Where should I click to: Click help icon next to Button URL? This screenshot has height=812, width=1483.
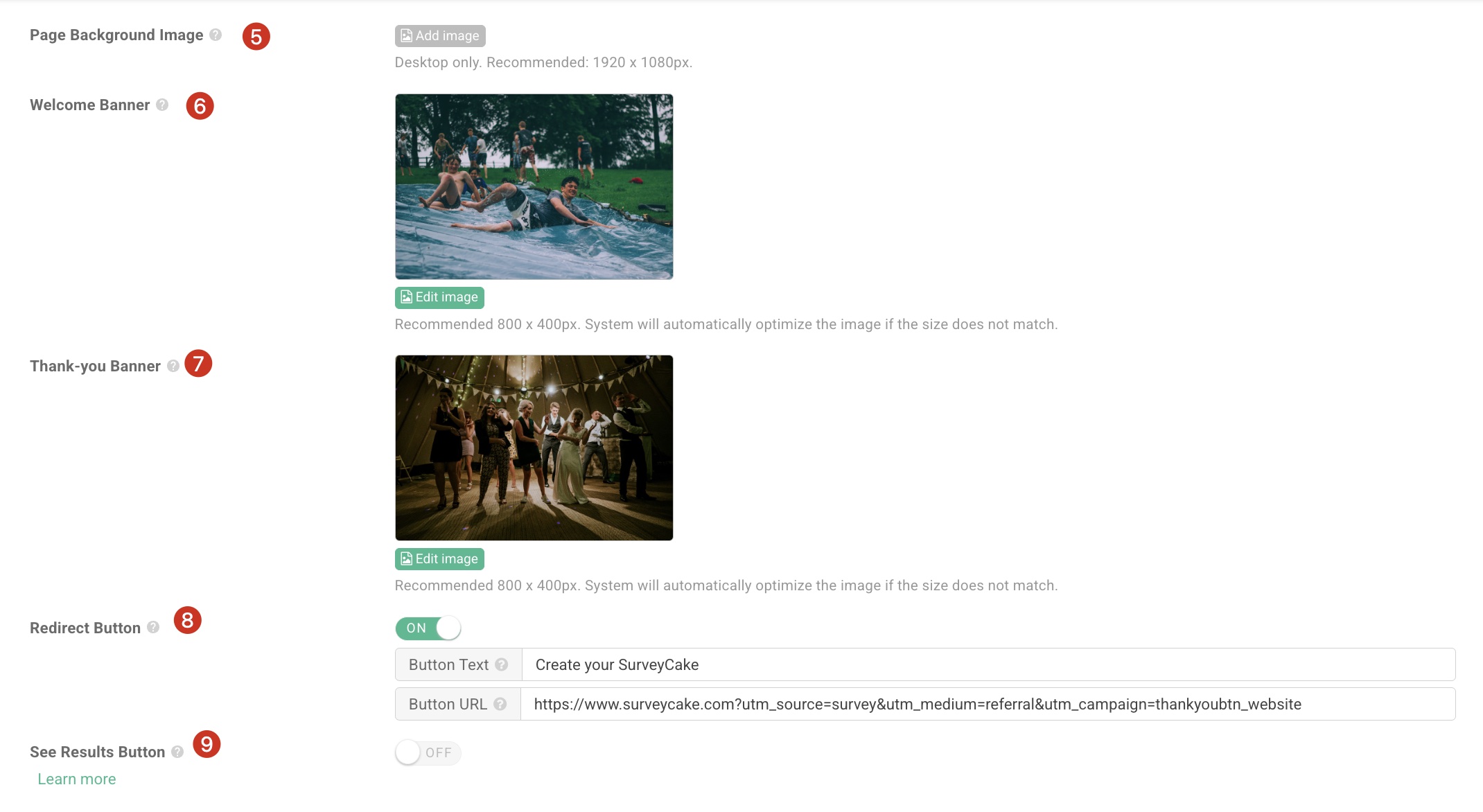(500, 704)
